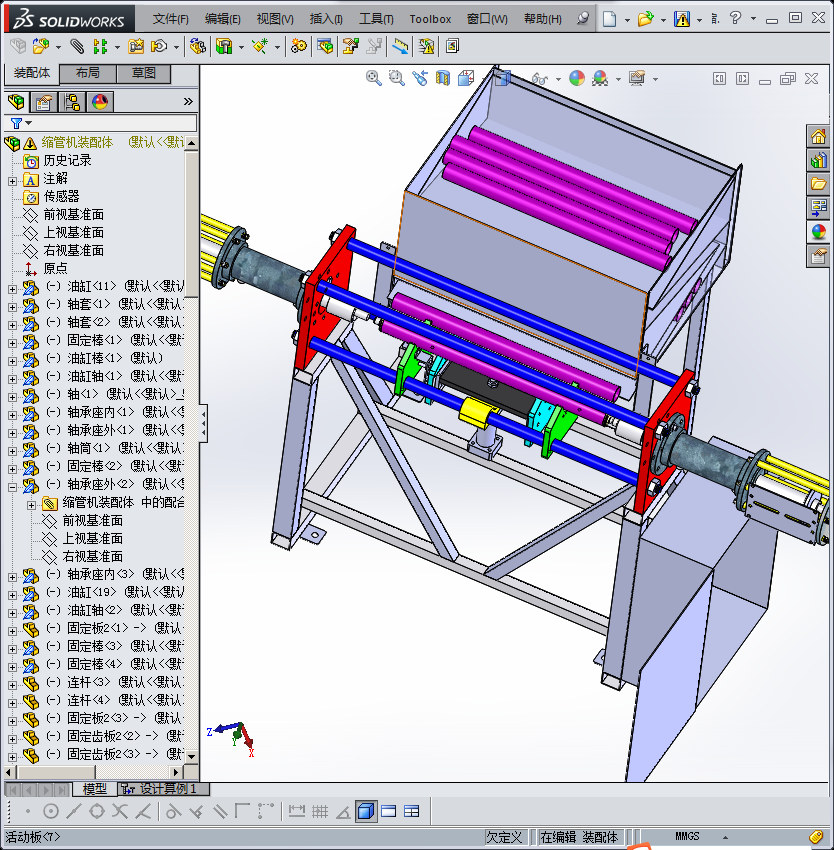Open the unit system MMGS arrow in status bar

tap(725, 838)
